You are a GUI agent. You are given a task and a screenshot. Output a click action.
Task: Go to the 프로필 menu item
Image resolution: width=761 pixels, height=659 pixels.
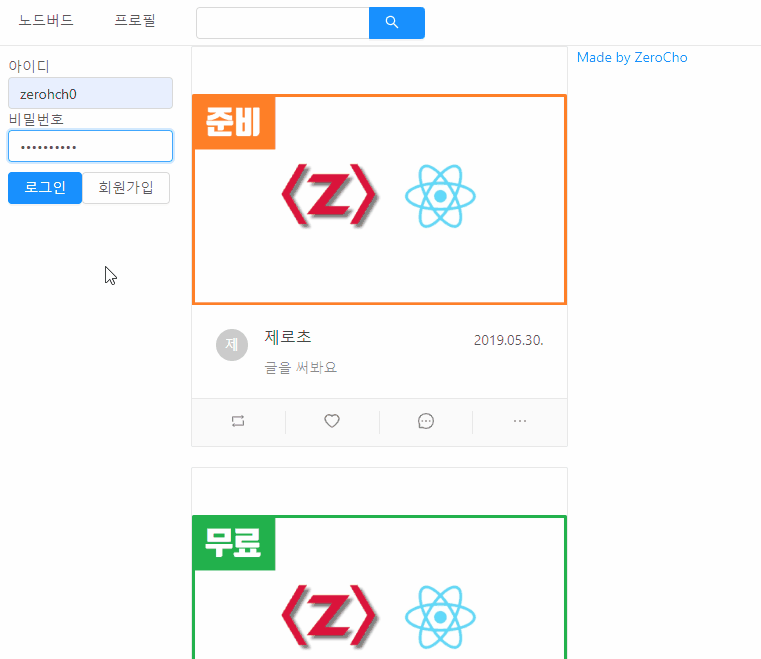pyautogui.click(x=135, y=20)
